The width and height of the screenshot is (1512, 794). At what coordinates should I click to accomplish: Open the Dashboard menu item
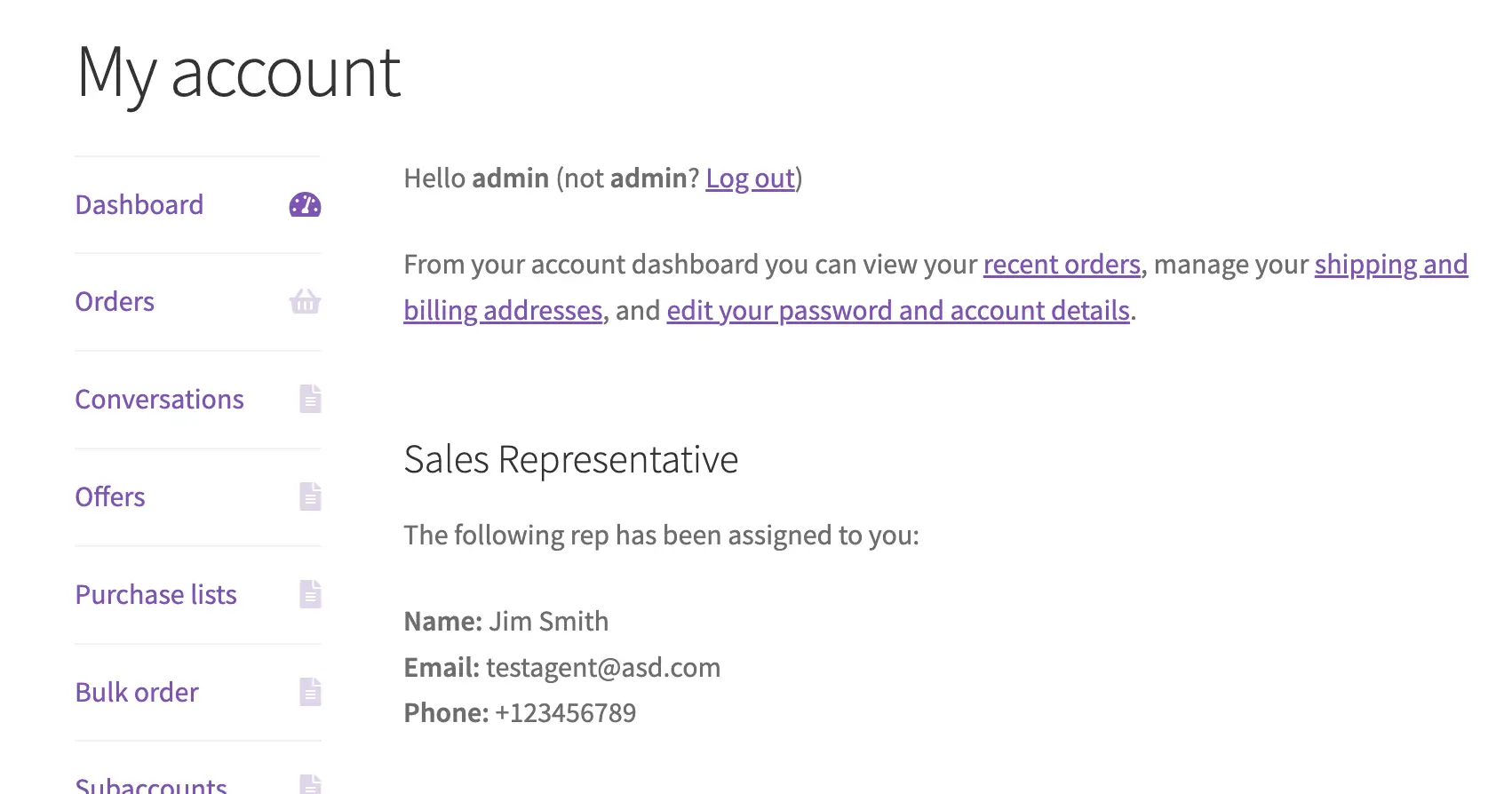[139, 205]
